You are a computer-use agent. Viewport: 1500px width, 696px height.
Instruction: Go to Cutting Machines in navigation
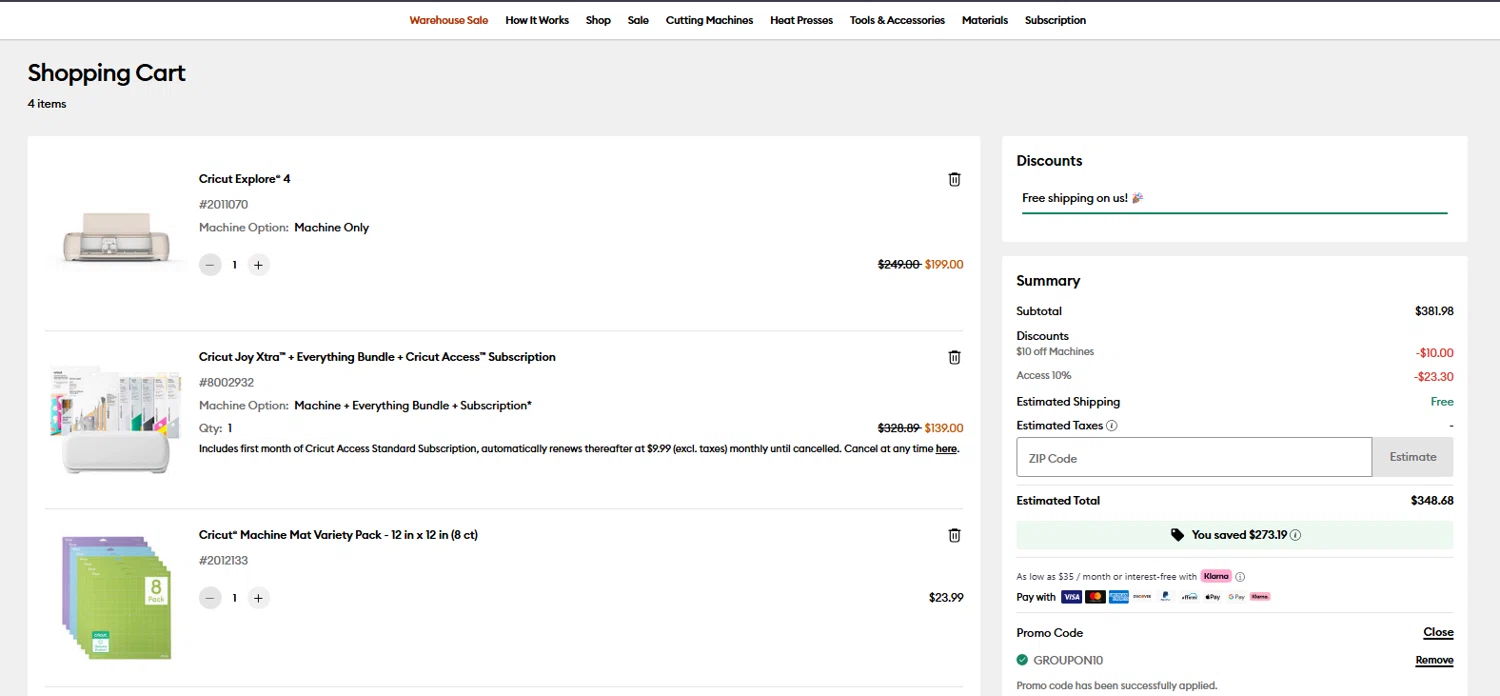click(x=709, y=20)
